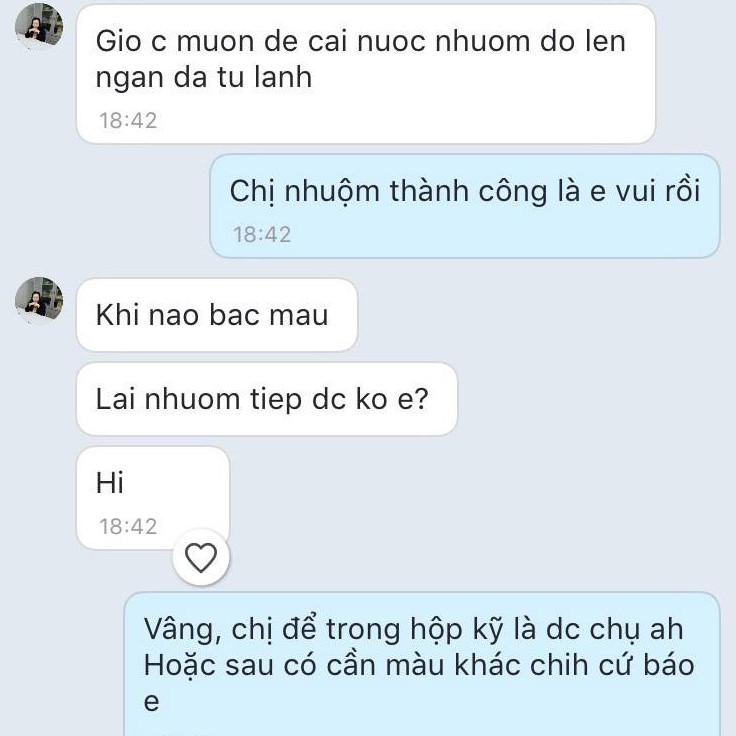Open profile from avatar beside "Khi nao bac mau"
The image size is (736, 736).
pyautogui.click(x=39, y=300)
